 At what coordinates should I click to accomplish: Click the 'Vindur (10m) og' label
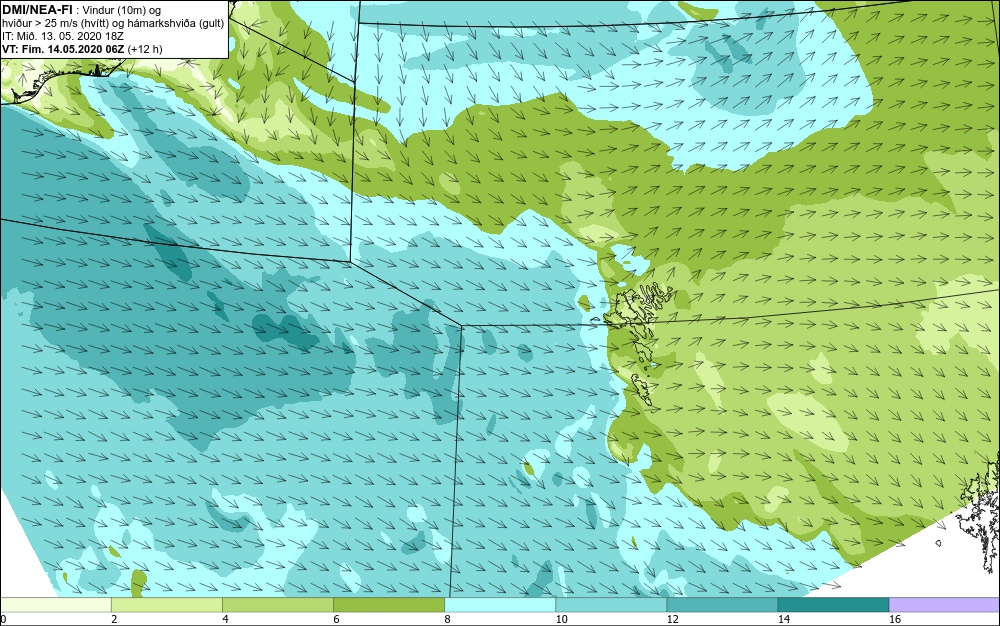click(x=122, y=10)
